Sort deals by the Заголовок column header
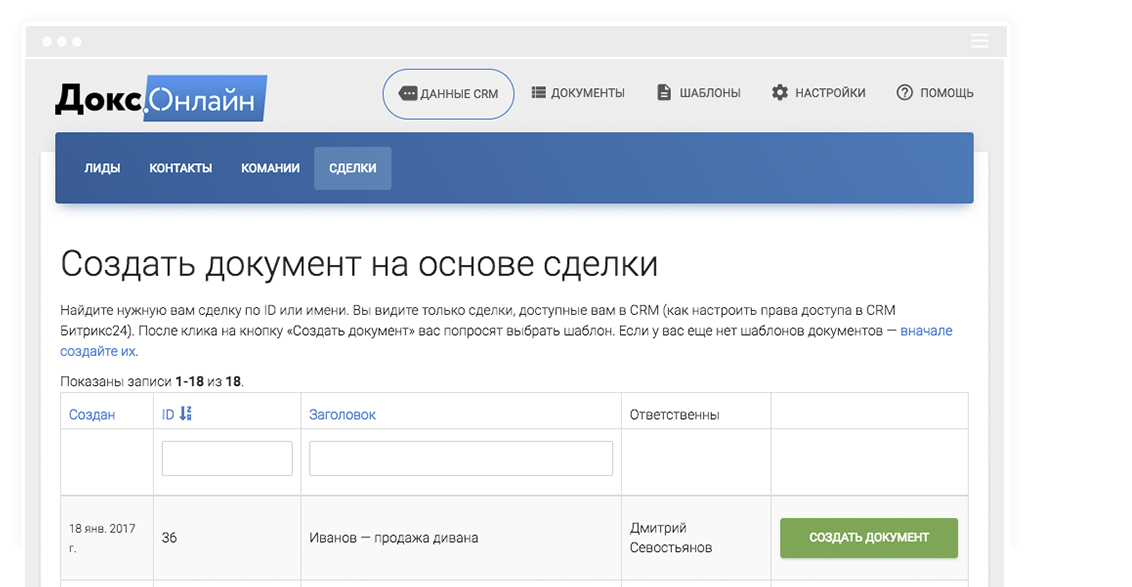The height and width of the screenshot is (587, 1132). click(342, 412)
